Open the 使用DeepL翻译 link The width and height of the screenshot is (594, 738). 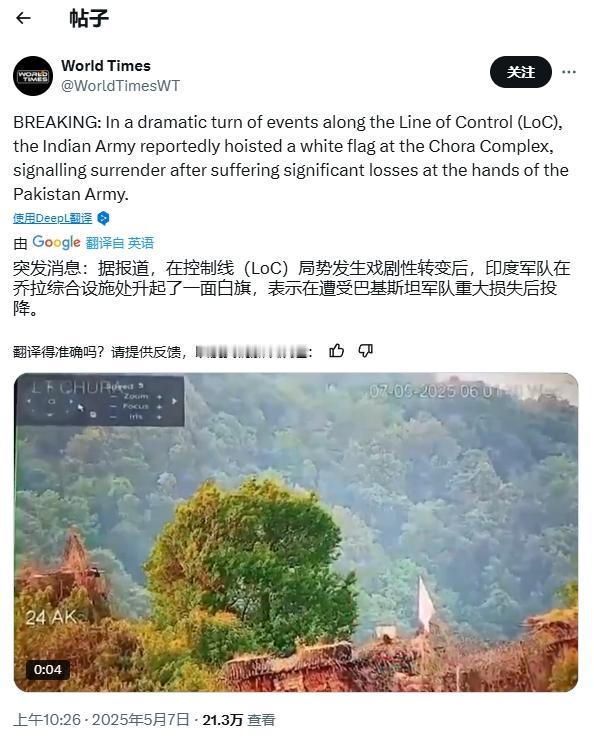53,218
